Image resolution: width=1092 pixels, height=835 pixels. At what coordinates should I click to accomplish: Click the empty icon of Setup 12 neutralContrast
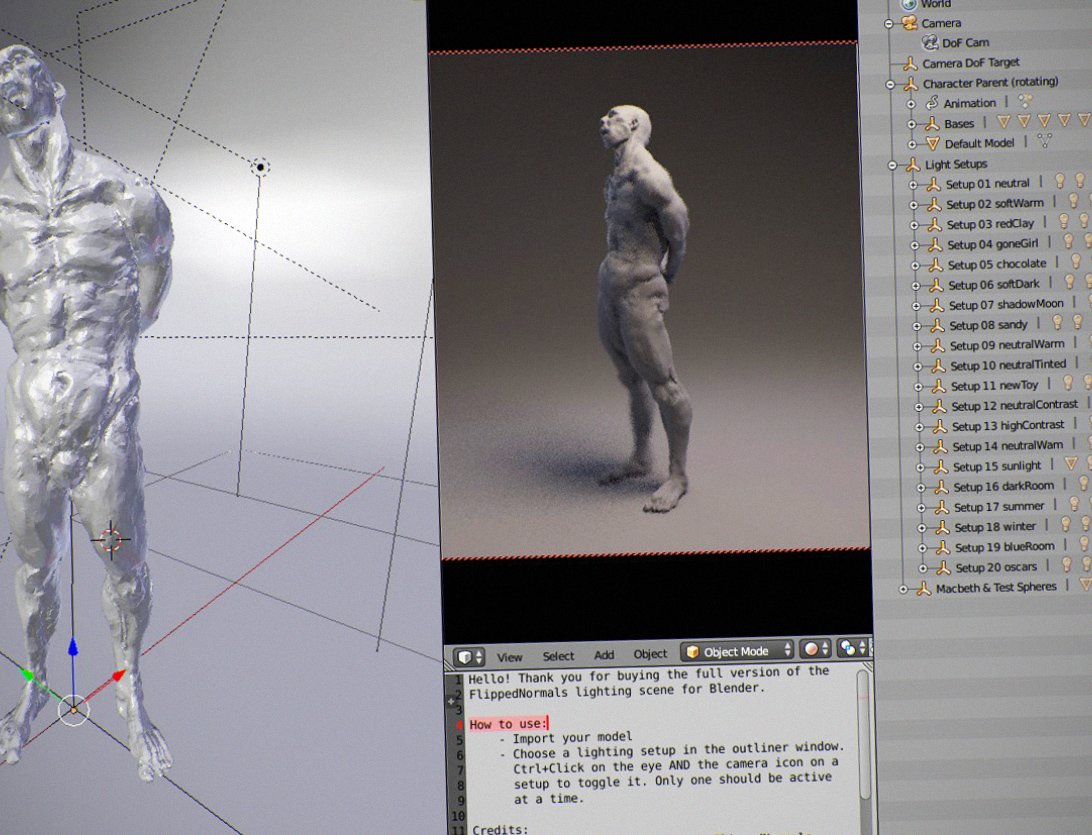pos(939,406)
